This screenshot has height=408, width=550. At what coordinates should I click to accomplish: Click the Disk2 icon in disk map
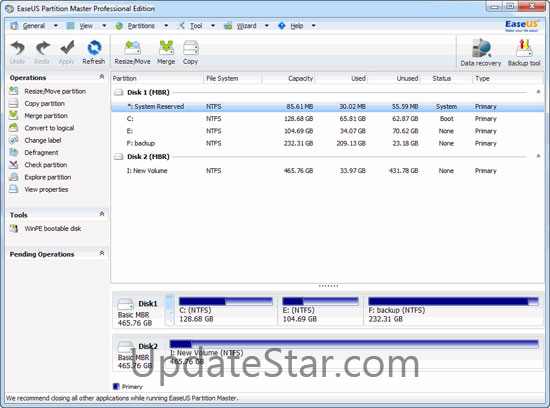coord(125,347)
